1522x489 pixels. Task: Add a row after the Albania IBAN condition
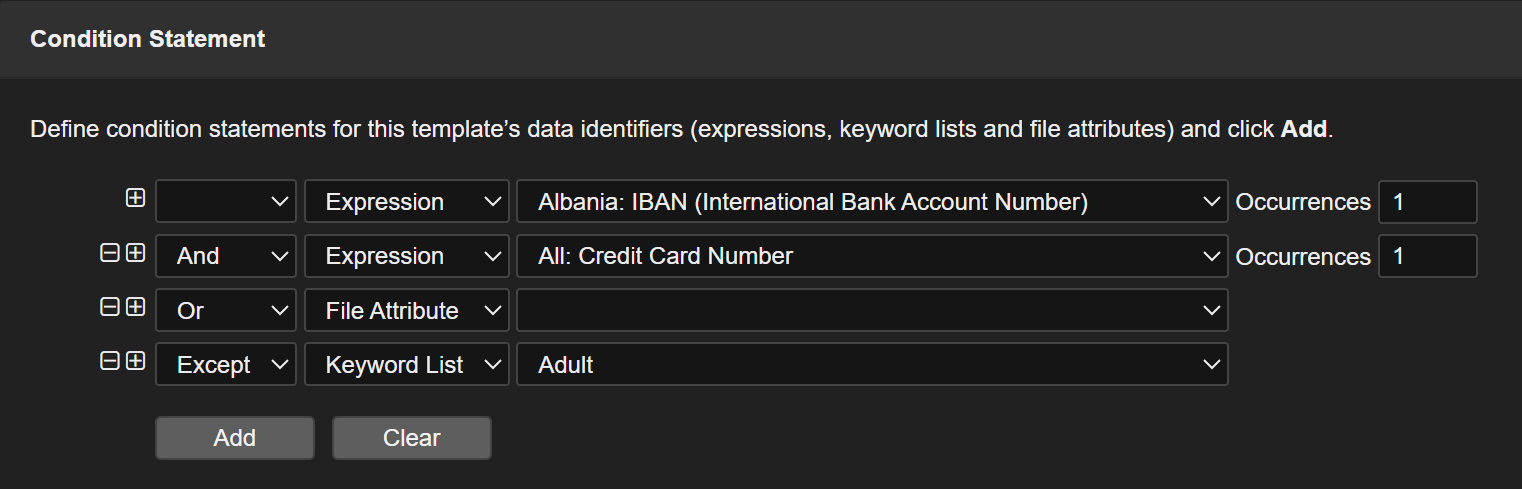(x=136, y=199)
